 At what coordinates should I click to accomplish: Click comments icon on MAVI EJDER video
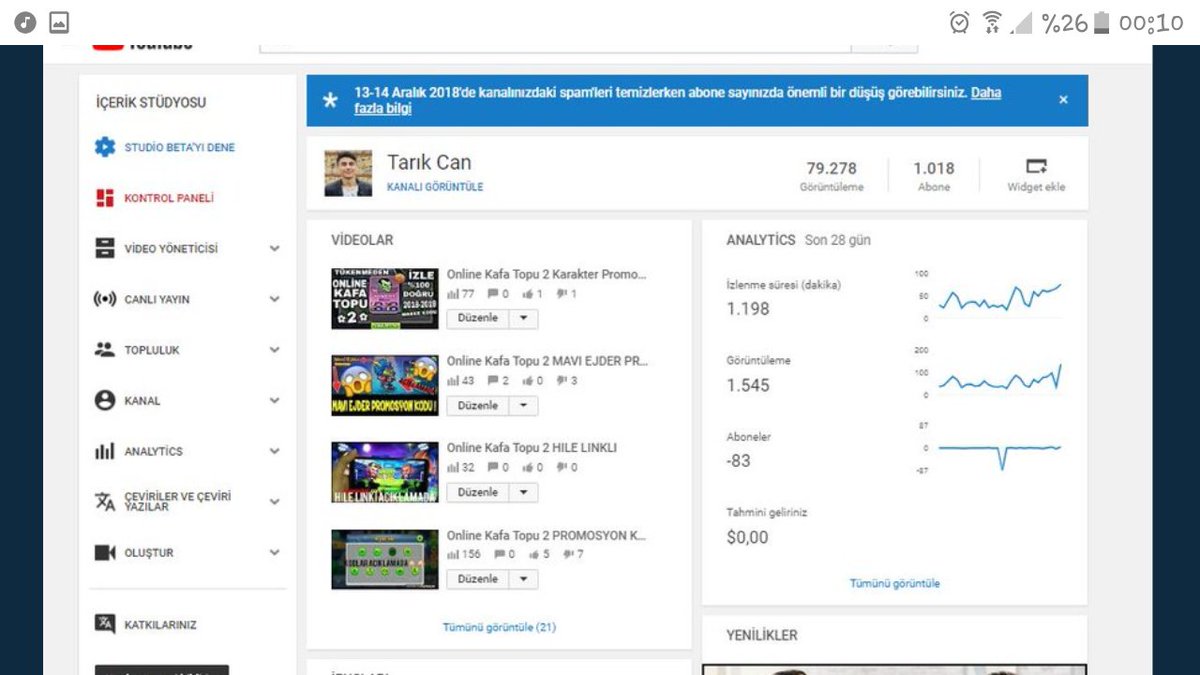[492, 381]
